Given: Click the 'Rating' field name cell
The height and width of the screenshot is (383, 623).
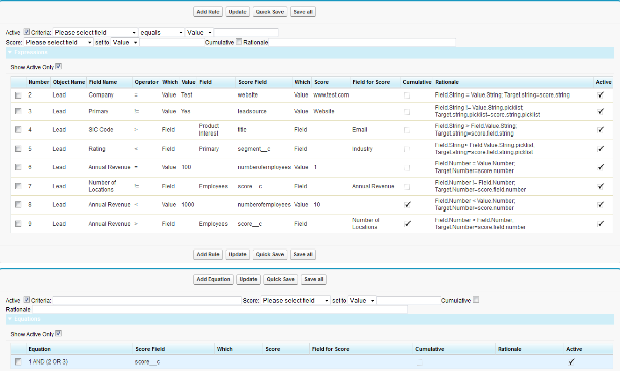Looking at the screenshot, I should (97, 149).
